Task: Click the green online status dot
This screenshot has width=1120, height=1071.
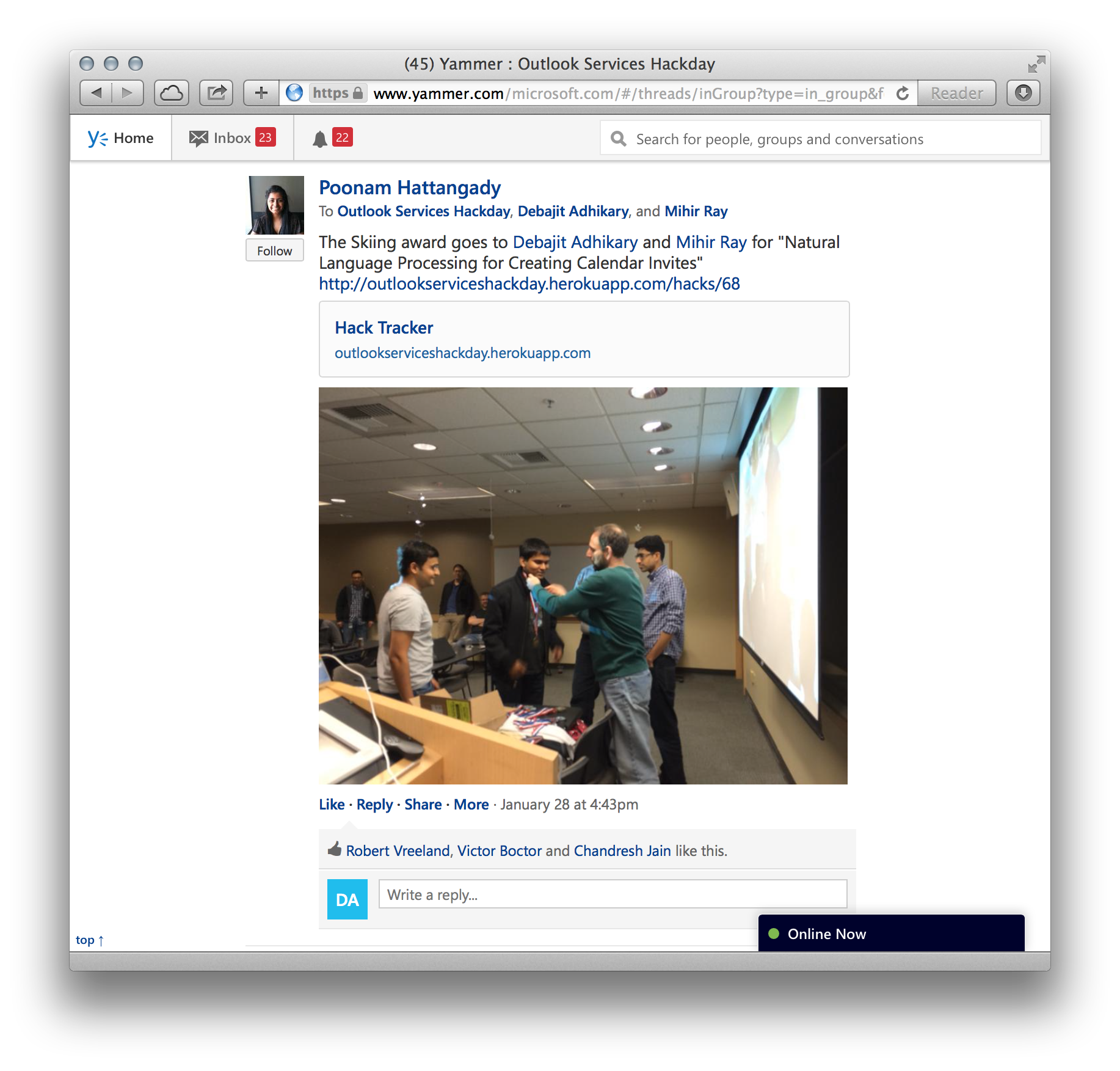Action: [x=774, y=934]
